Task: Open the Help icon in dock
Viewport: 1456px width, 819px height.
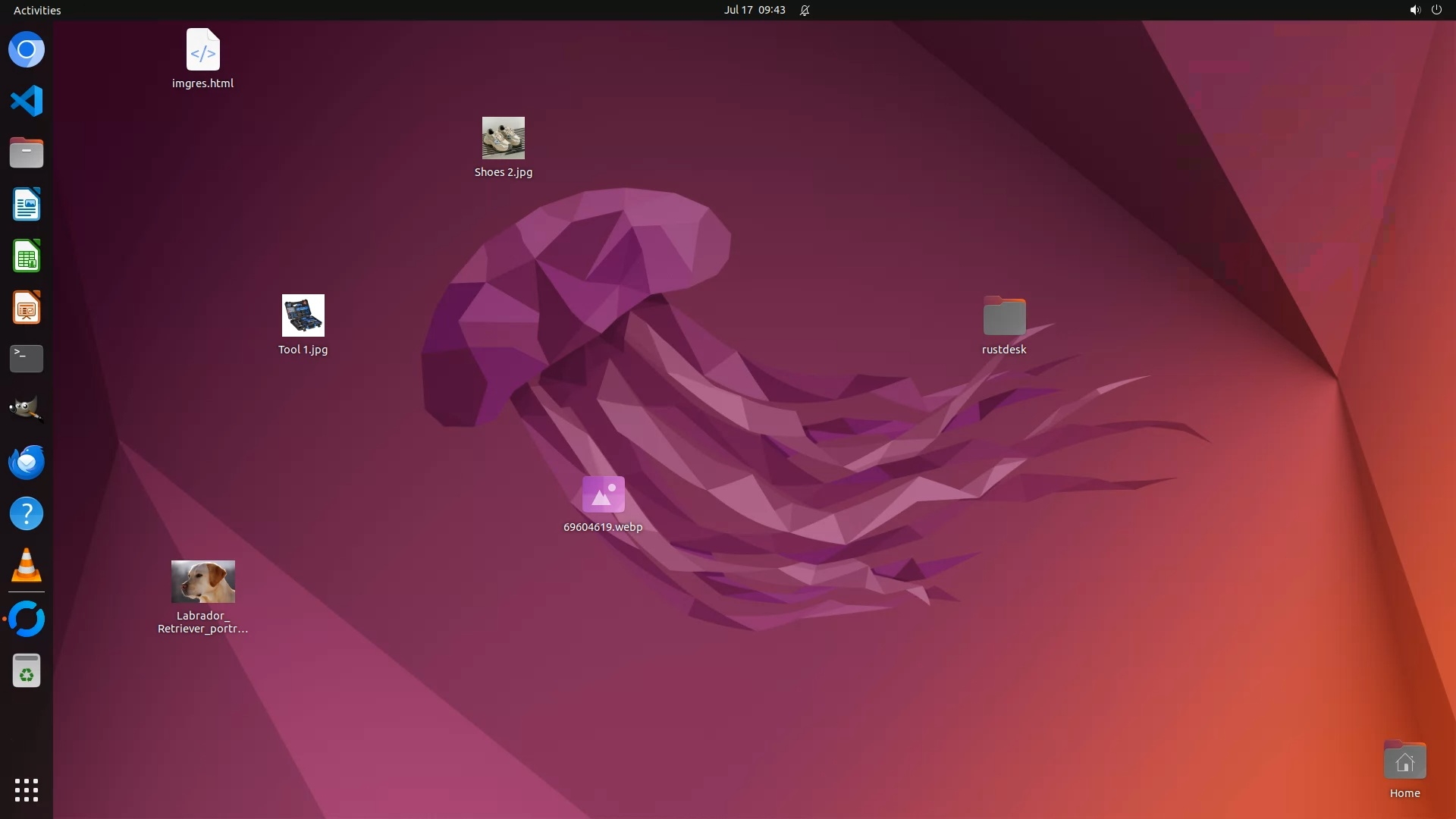Action: pyautogui.click(x=27, y=514)
